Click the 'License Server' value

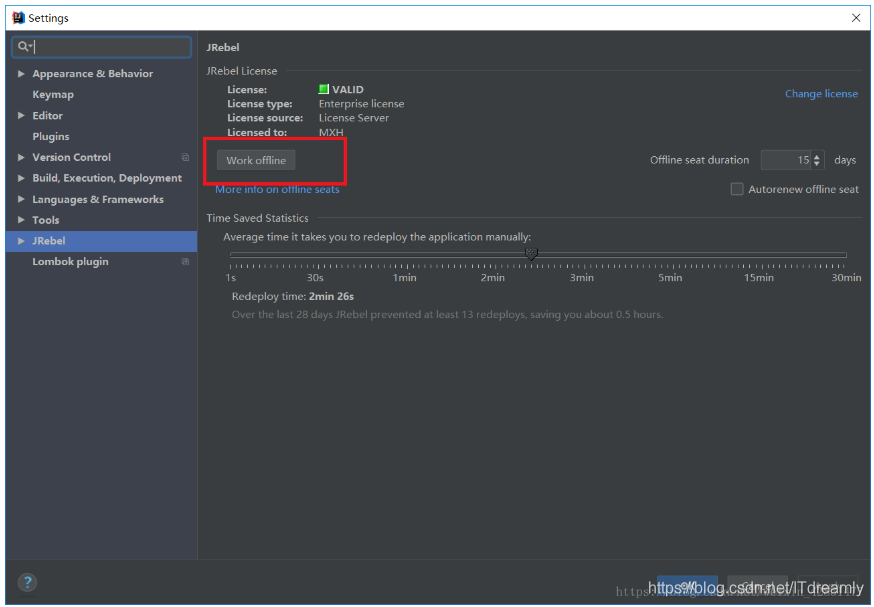[354, 118]
